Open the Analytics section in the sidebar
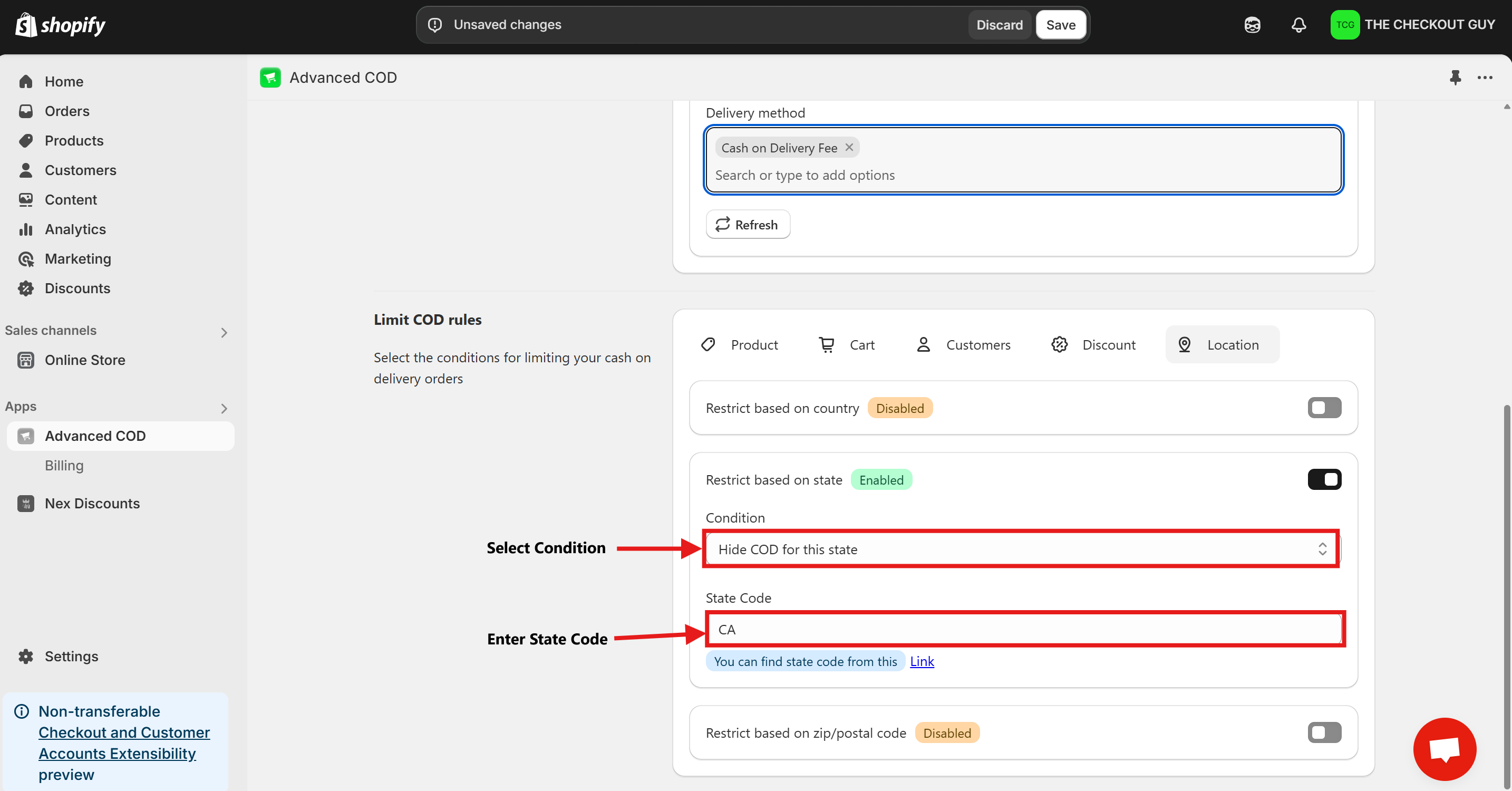Image resolution: width=1512 pixels, height=791 pixels. tap(75, 229)
